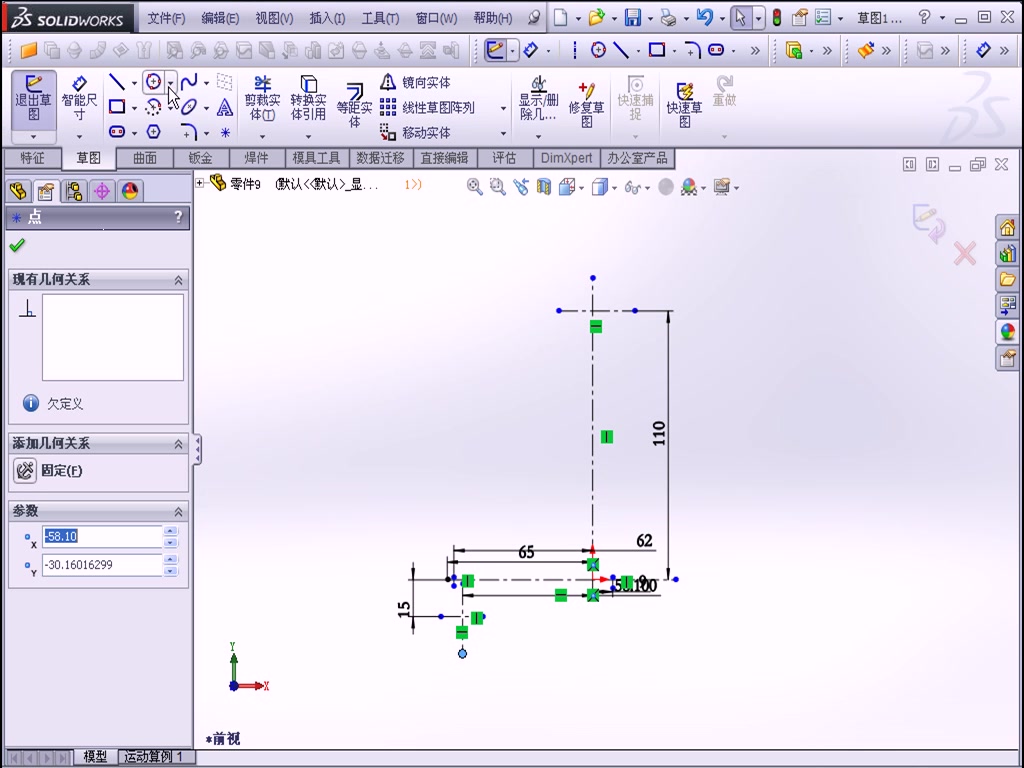Click the Y coordinate field showing -30.16016299

(102, 565)
